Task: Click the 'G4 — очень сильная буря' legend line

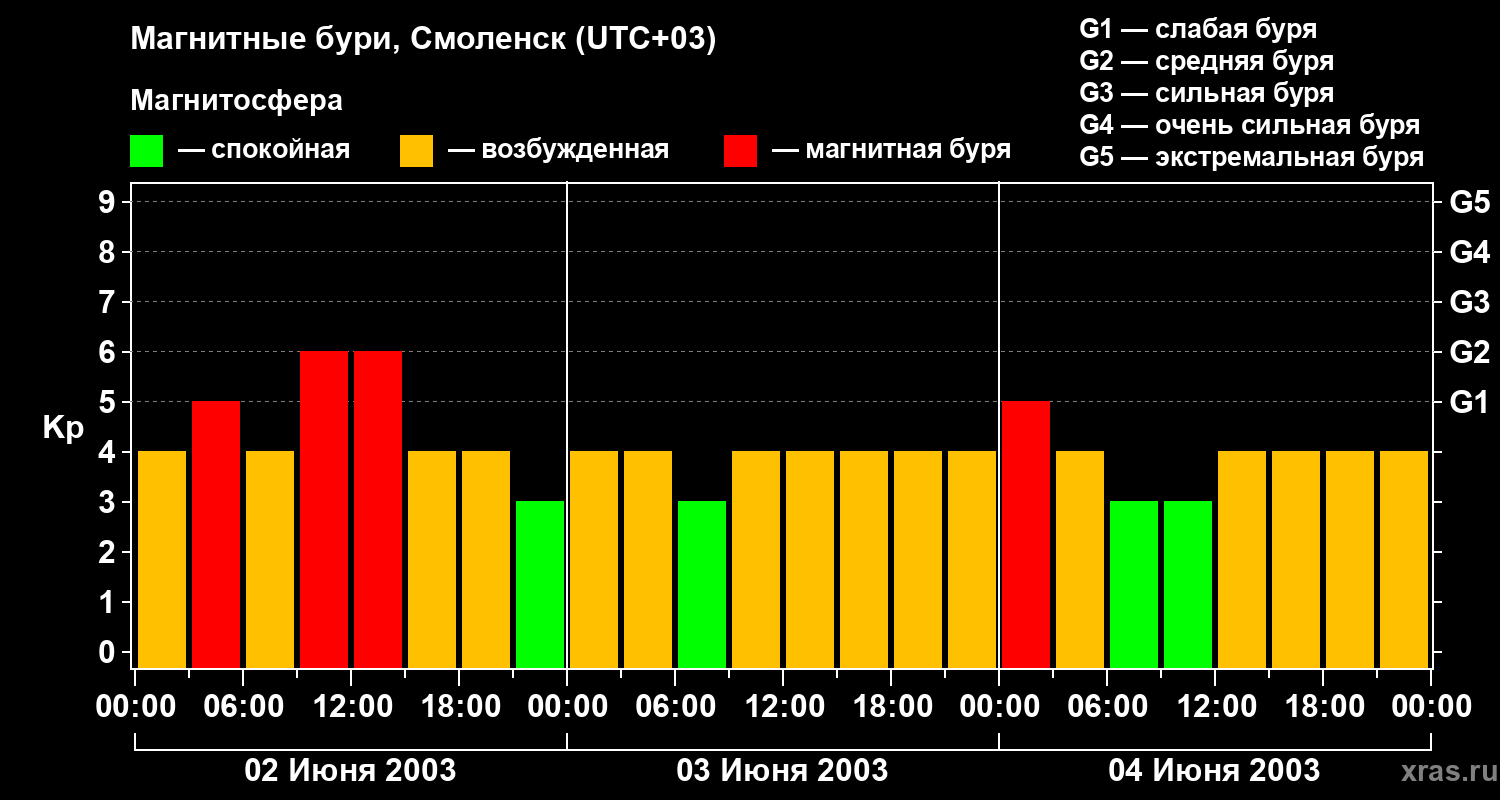Action: pyautogui.click(x=1250, y=125)
